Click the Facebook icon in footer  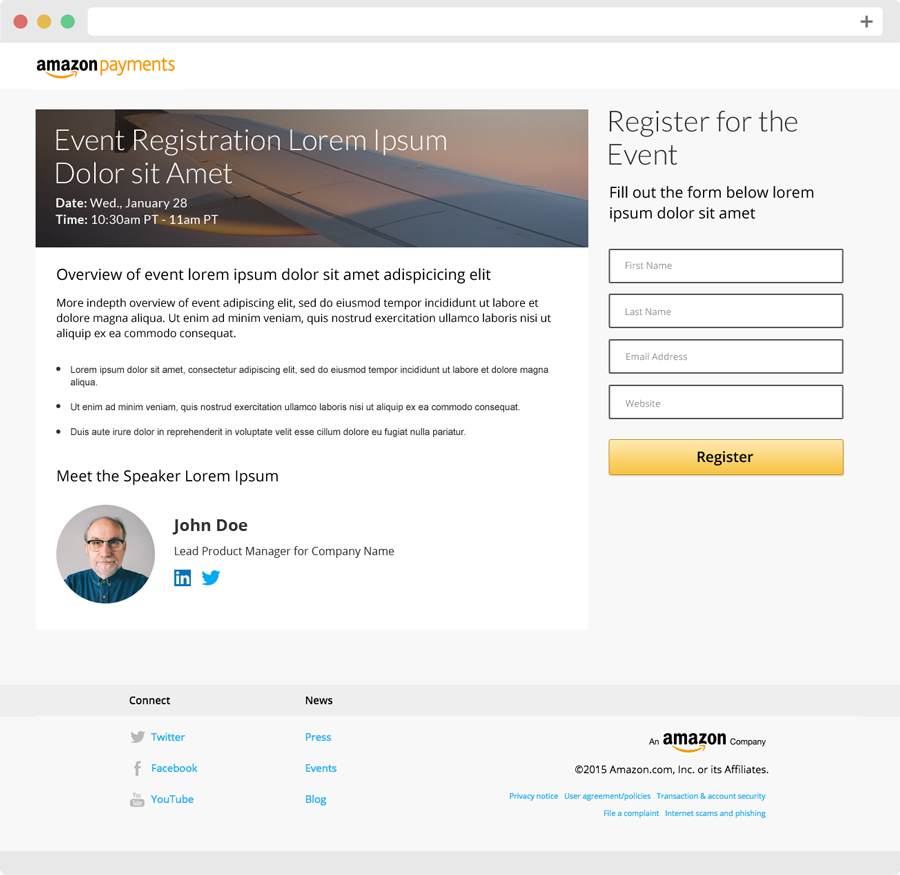pyautogui.click(x=137, y=768)
